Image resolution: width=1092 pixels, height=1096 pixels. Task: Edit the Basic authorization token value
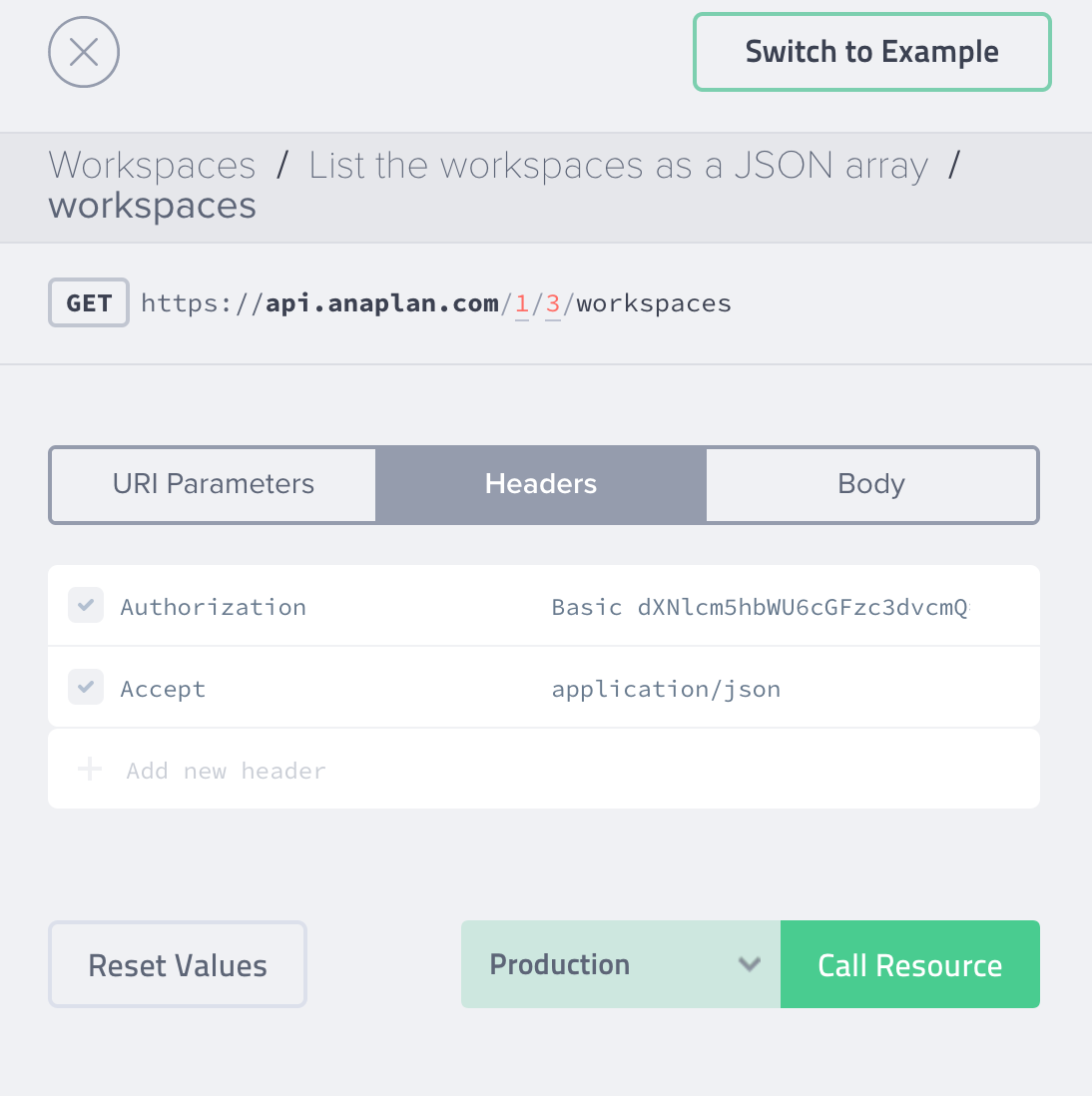coord(761,607)
